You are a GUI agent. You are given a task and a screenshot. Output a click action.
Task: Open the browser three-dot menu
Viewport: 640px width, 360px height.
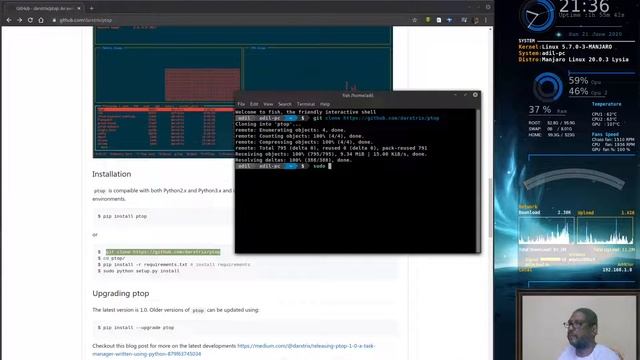click(486, 20)
